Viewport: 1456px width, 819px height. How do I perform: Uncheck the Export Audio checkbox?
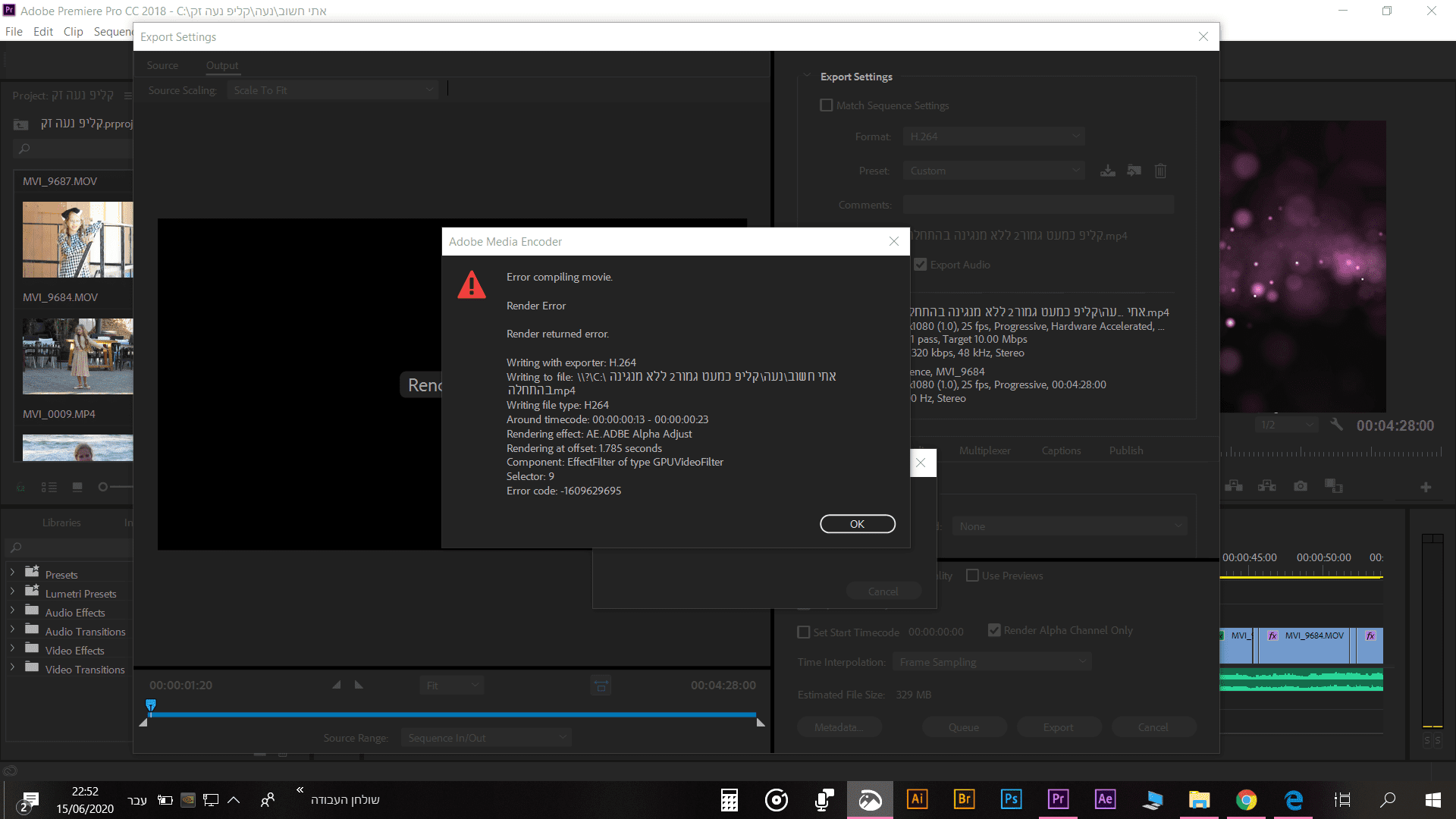921,265
